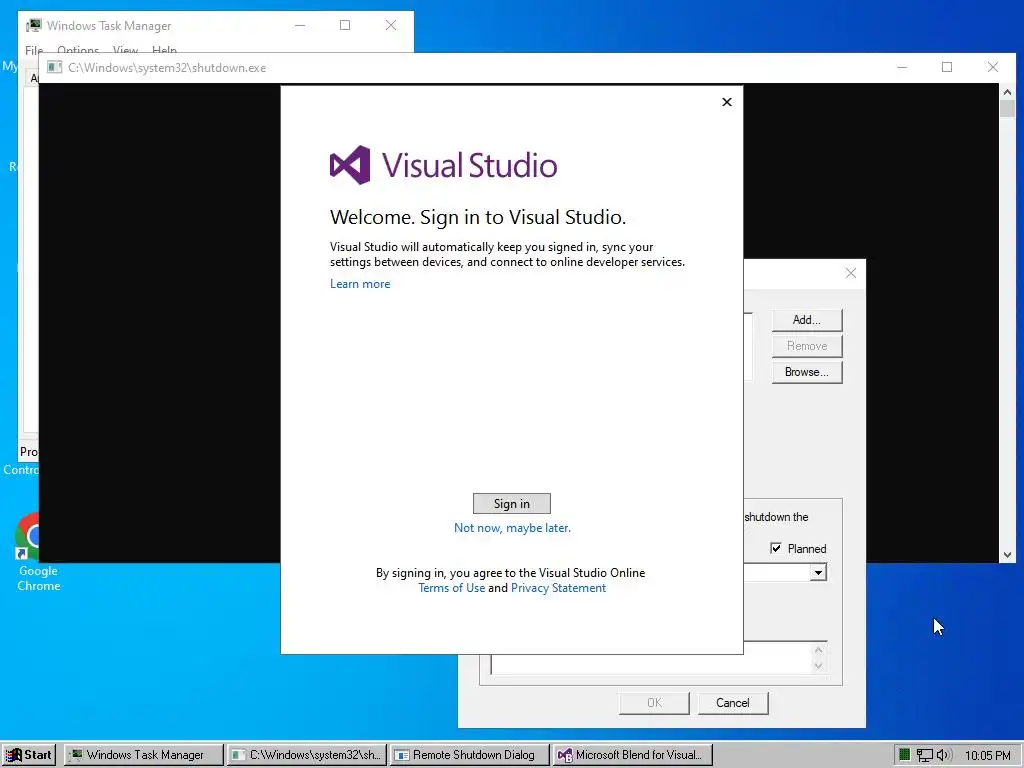Toggle the Planned checkbox
Screen dimensions: 1024x768
[776, 549]
